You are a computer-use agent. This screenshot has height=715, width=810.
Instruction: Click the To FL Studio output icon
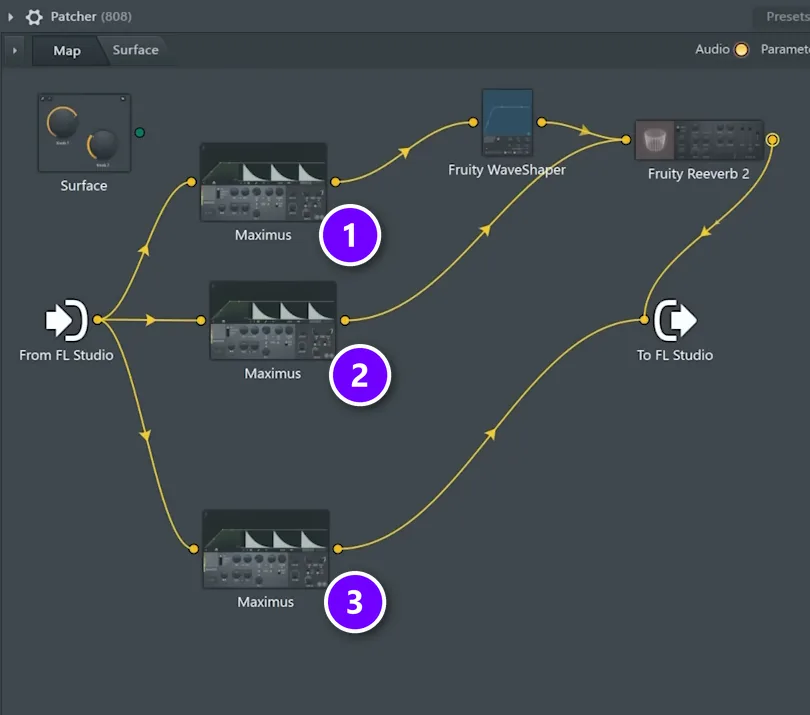(675, 320)
